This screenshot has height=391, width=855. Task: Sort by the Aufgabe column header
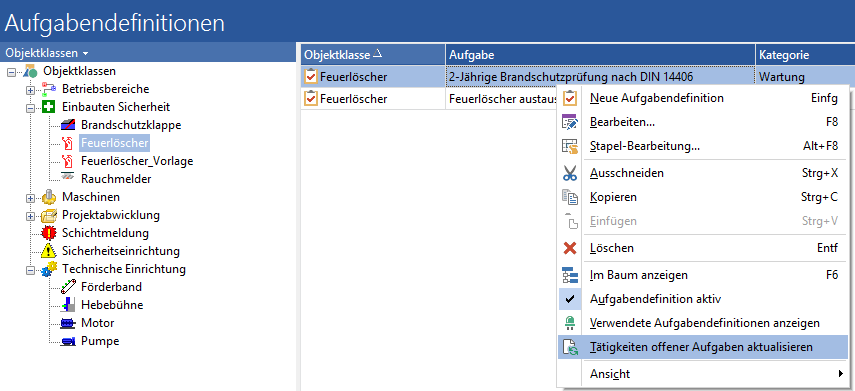point(600,55)
